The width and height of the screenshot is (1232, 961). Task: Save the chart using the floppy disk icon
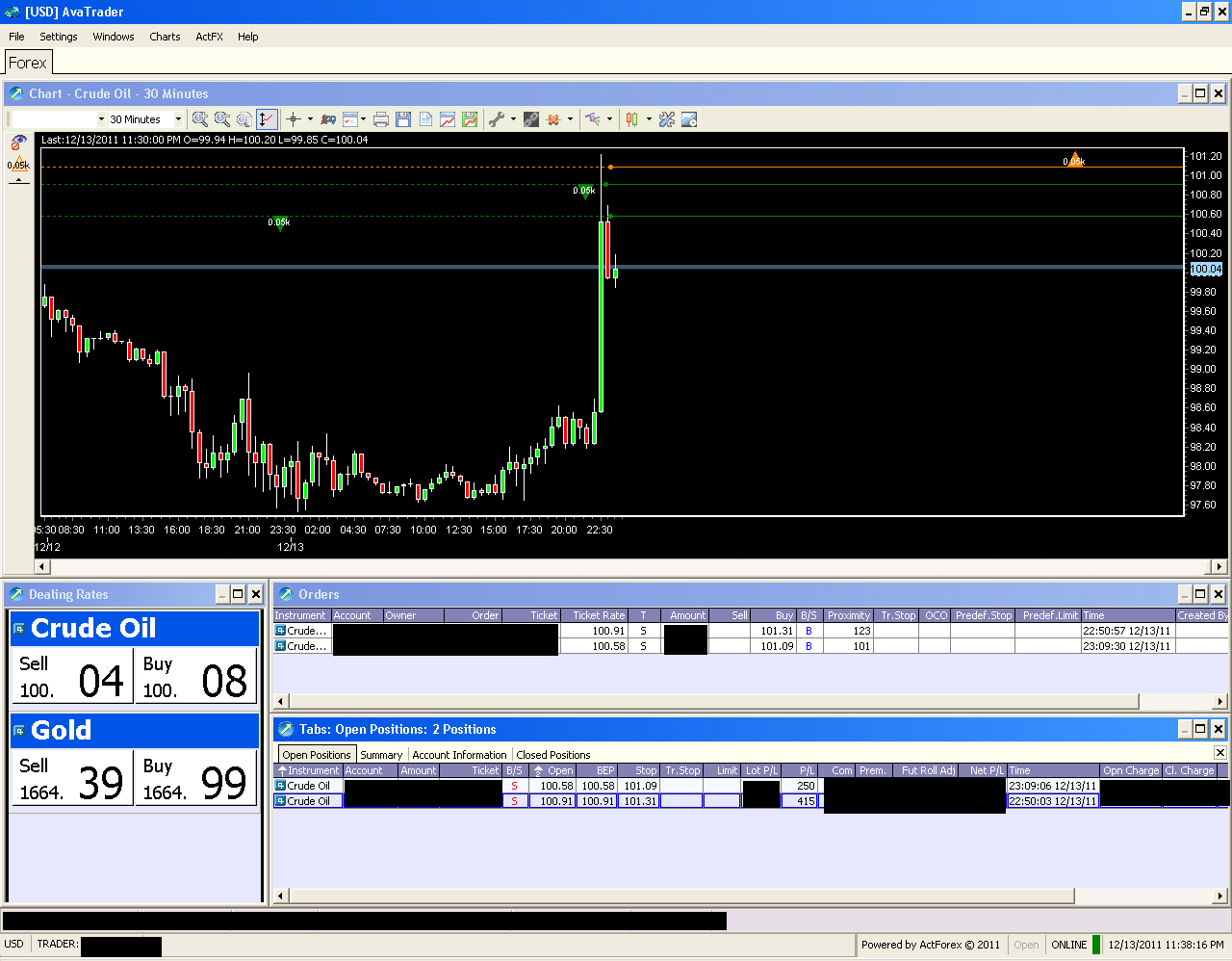click(403, 119)
